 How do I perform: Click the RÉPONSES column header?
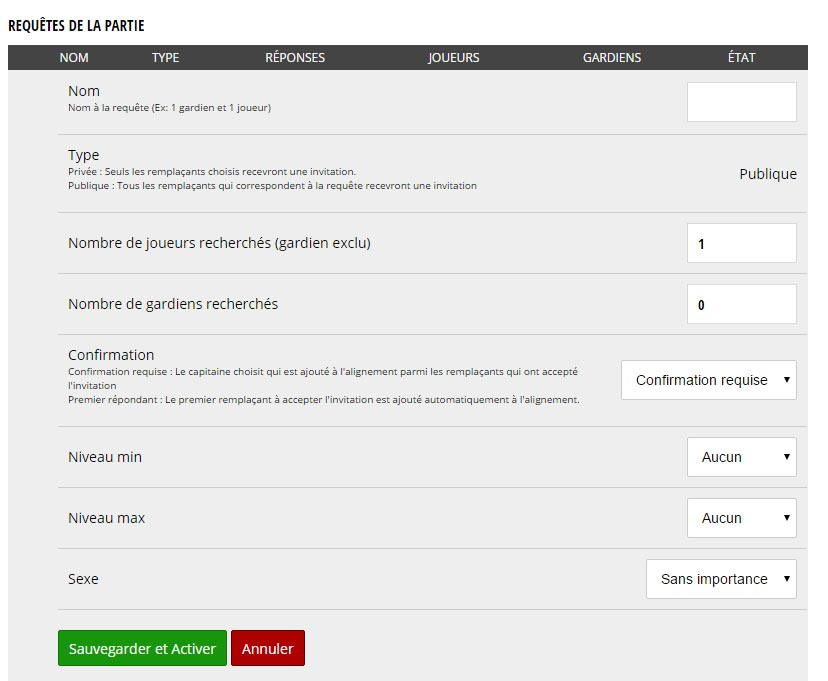point(295,58)
